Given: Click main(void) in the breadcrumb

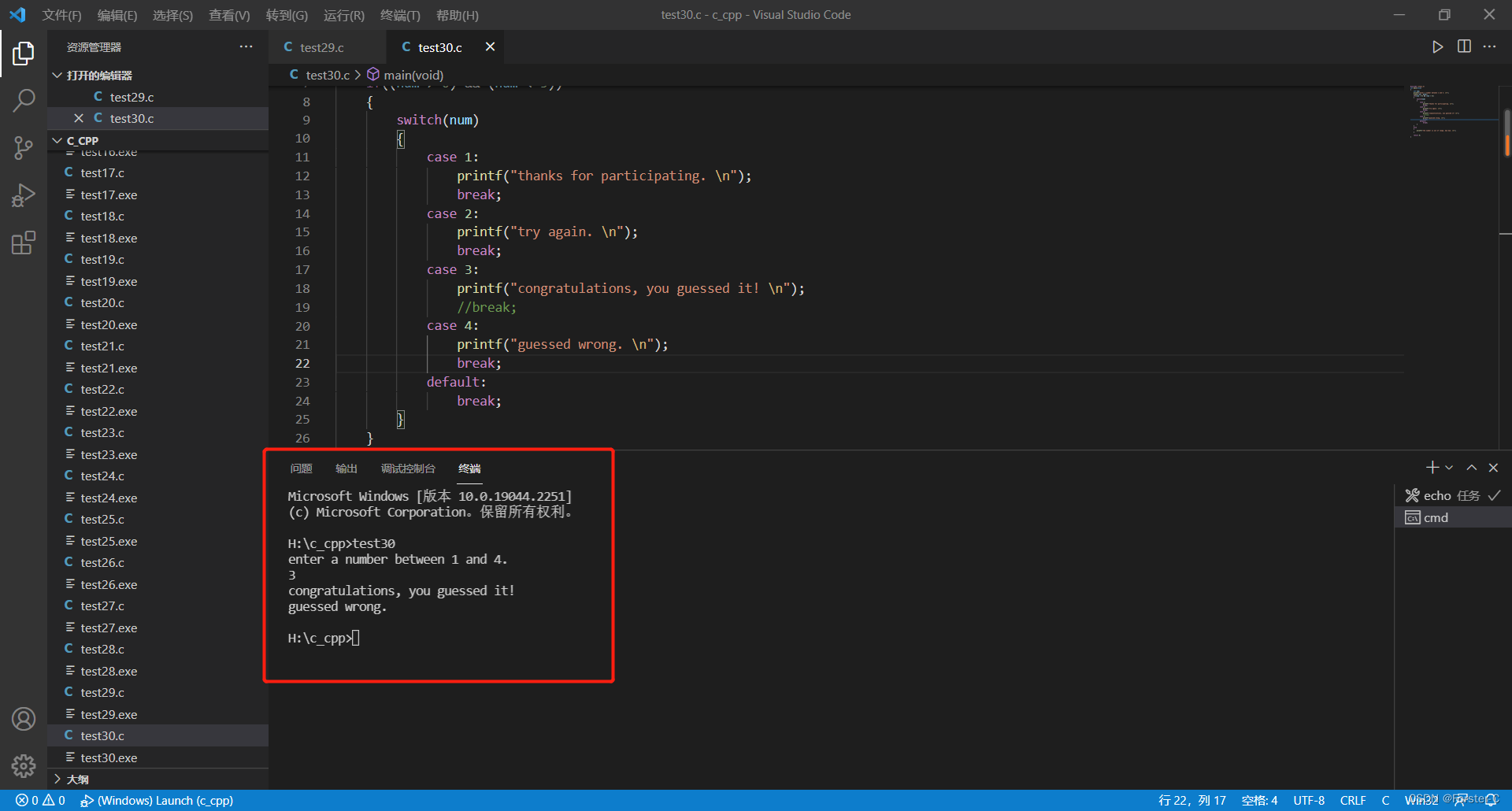Looking at the screenshot, I should (x=413, y=75).
